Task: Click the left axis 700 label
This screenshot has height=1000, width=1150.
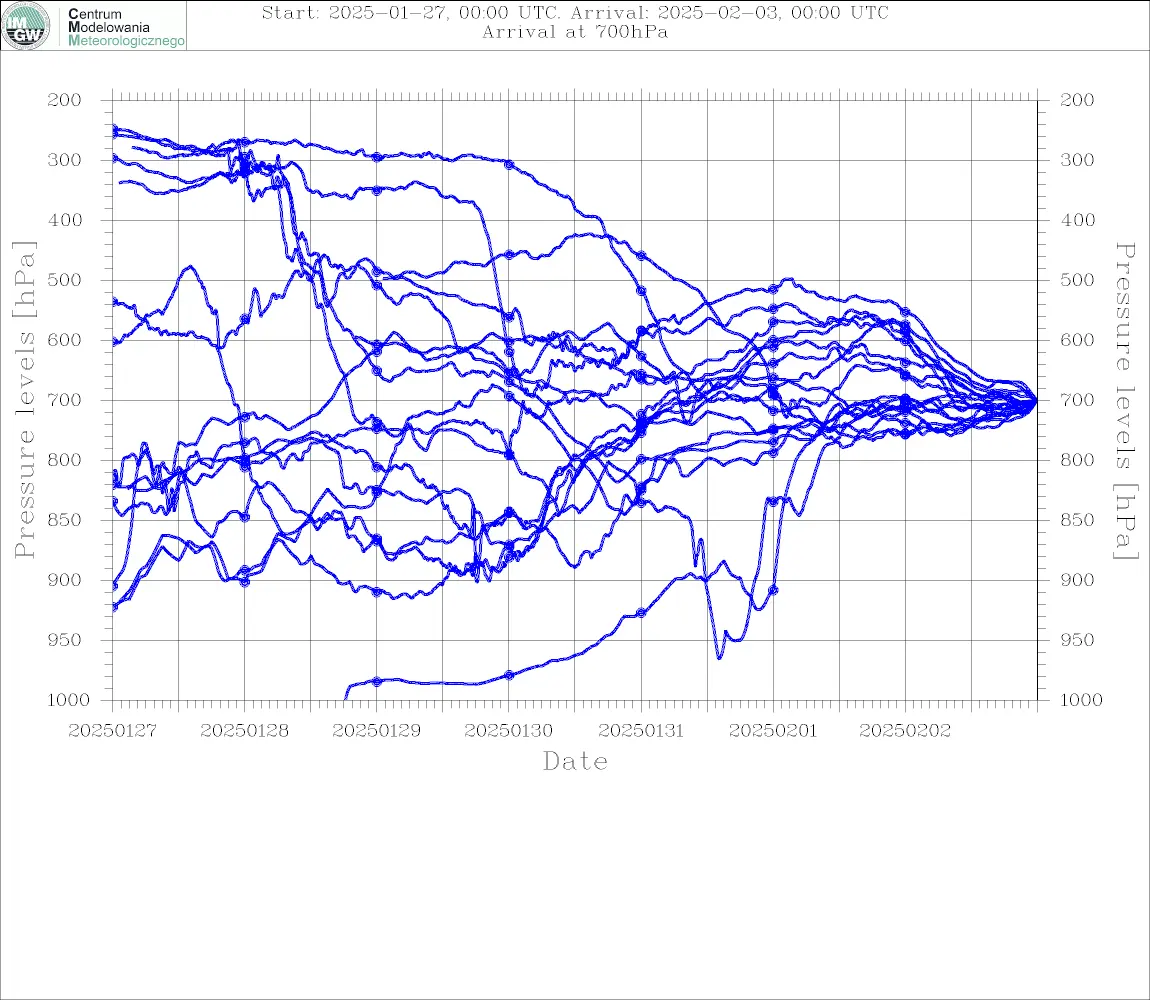Action: point(65,400)
